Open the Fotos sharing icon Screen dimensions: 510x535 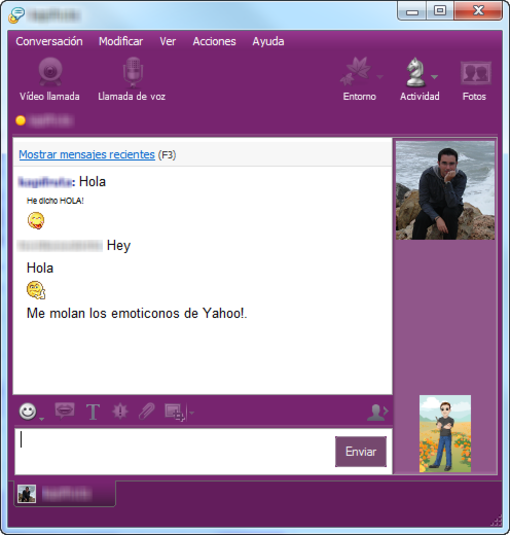476,73
